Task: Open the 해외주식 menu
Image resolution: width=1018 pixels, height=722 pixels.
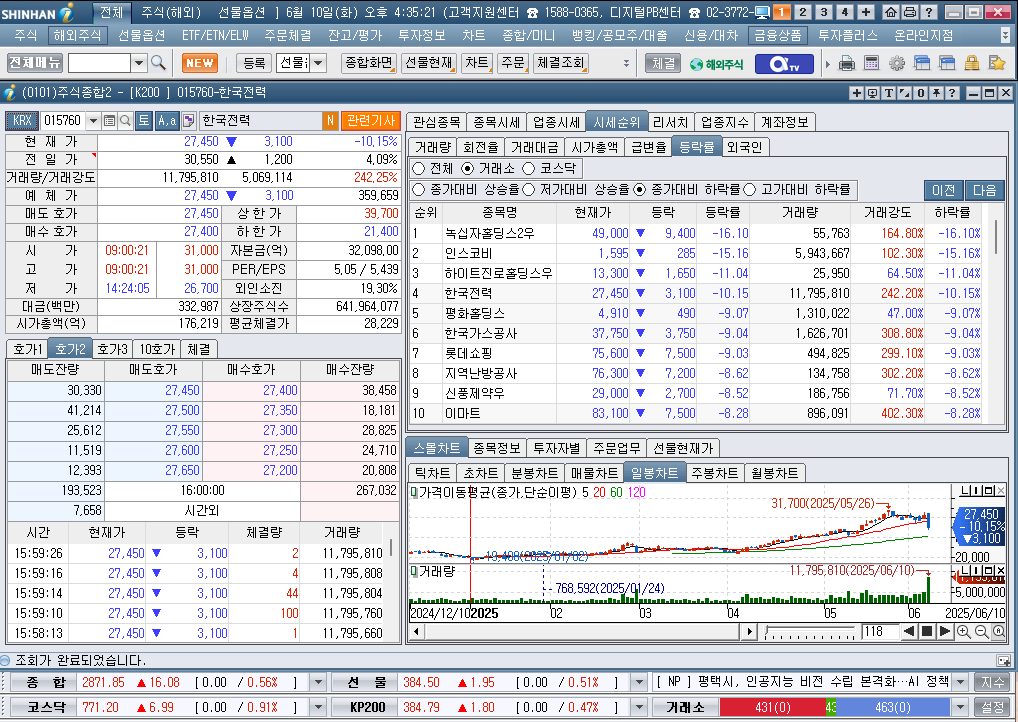Action: (x=77, y=36)
